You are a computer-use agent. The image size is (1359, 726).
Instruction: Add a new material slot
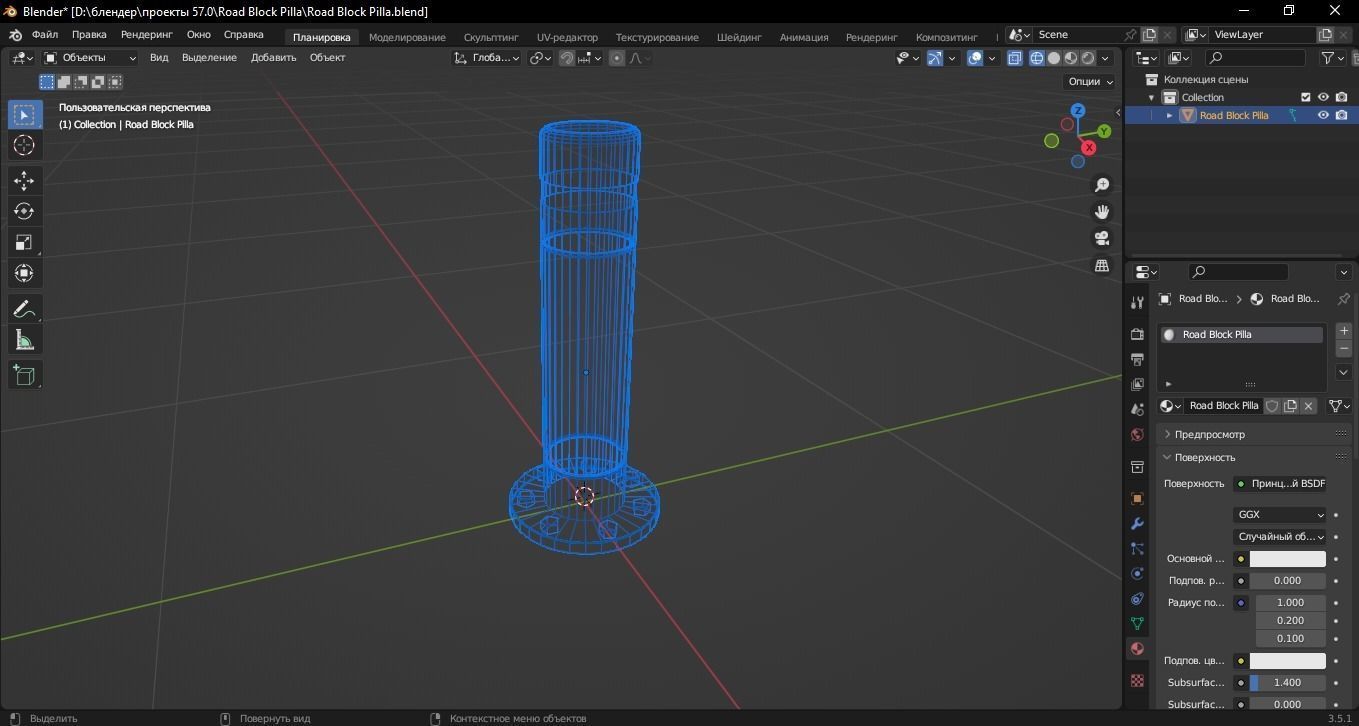point(1343,330)
